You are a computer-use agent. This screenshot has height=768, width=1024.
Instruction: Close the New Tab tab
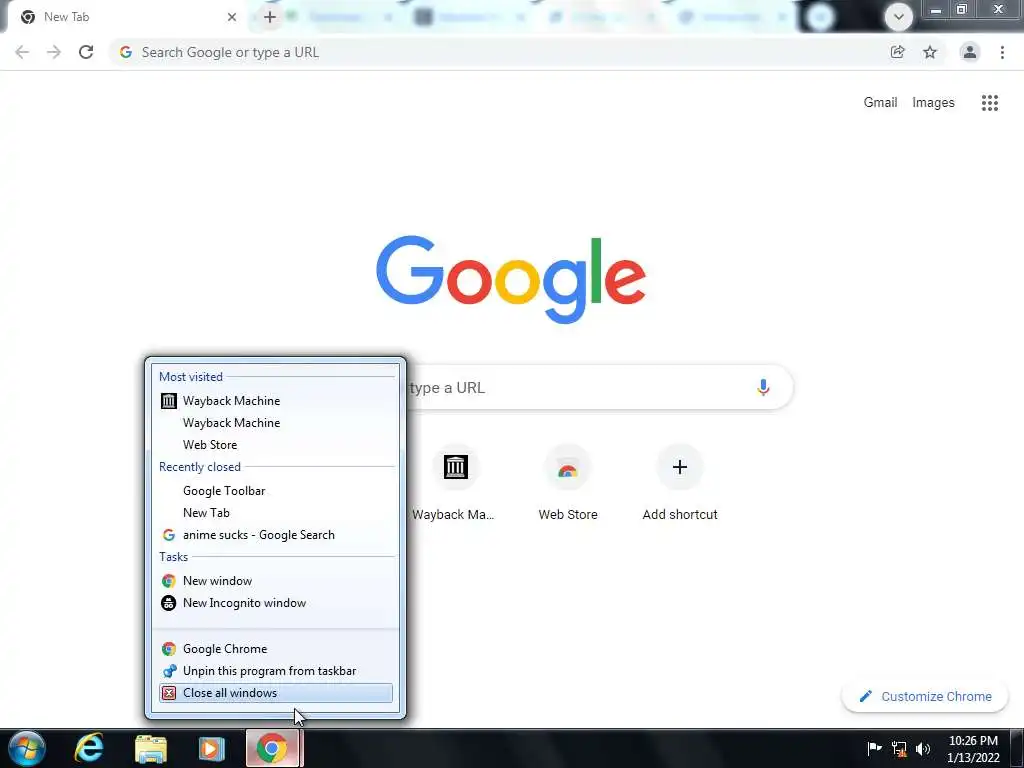[232, 17]
